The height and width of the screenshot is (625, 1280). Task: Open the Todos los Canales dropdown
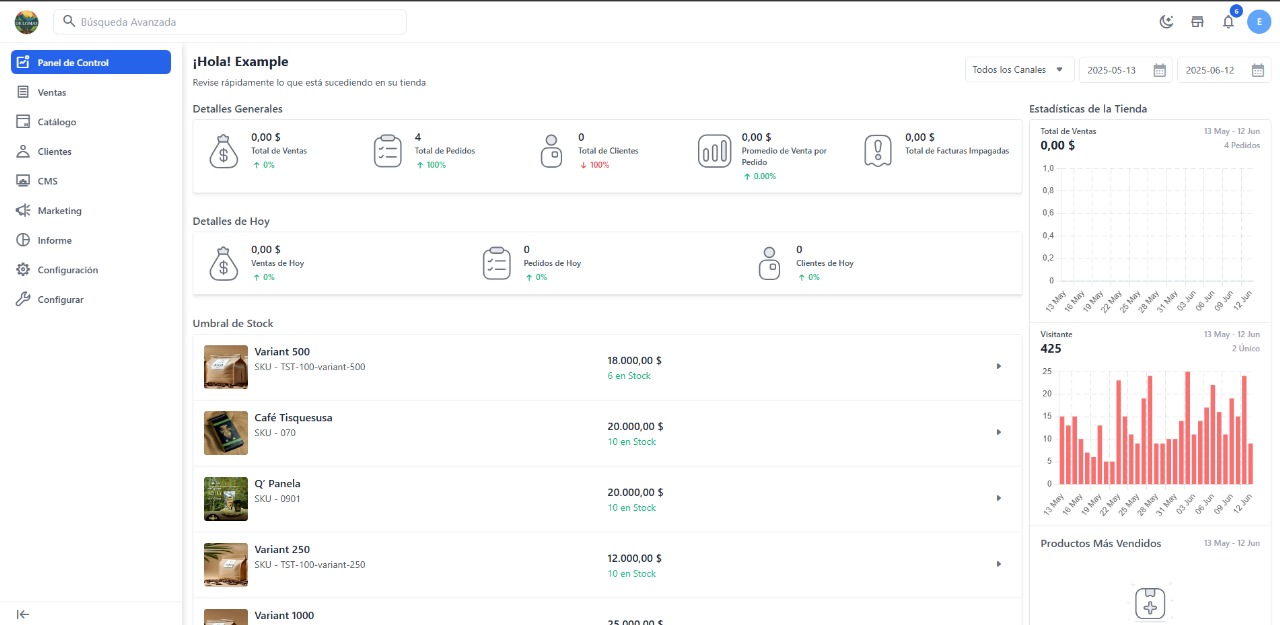pyautogui.click(x=1018, y=69)
